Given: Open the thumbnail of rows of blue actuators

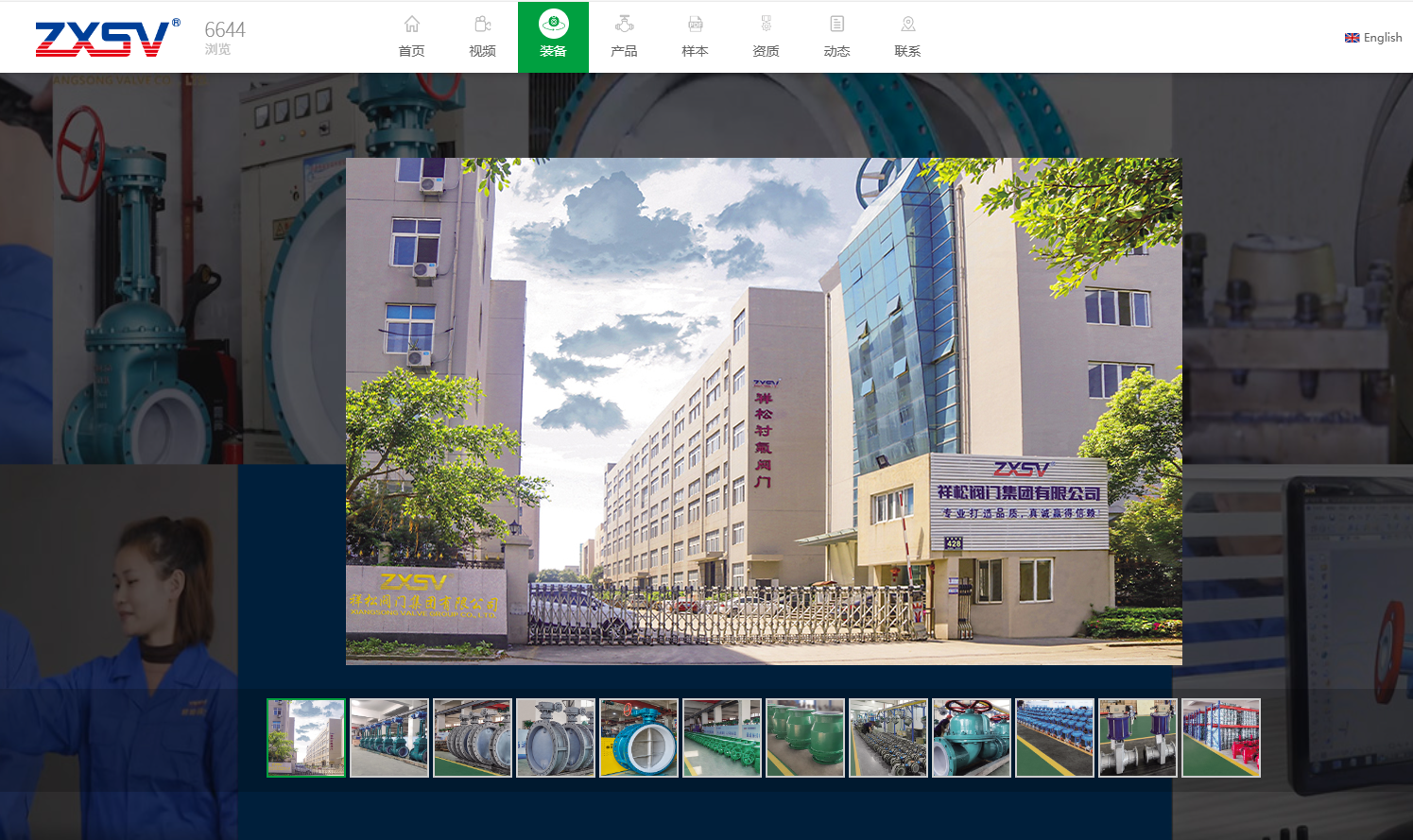Looking at the screenshot, I should [1055, 738].
